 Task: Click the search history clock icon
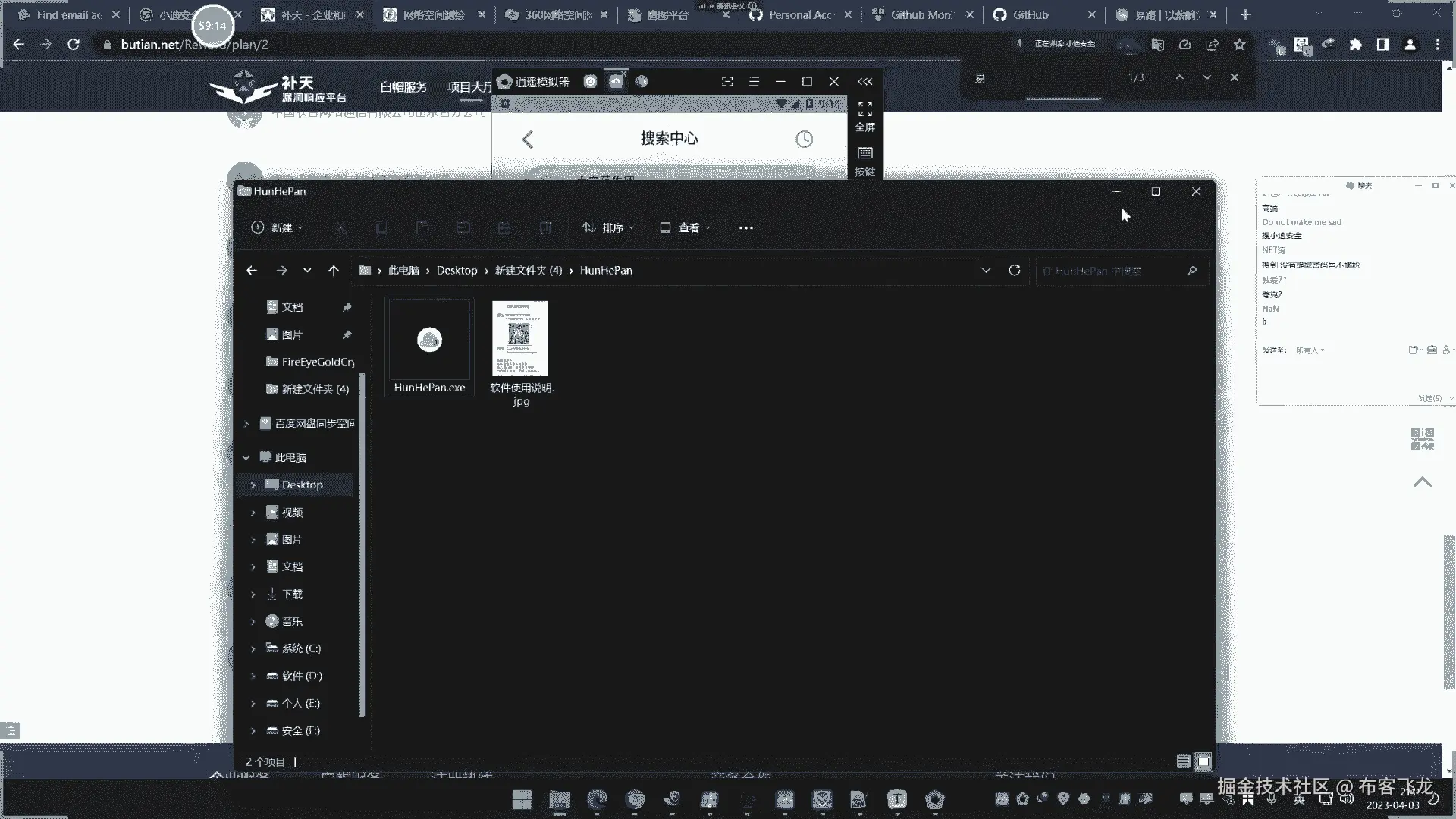[804, 139]
